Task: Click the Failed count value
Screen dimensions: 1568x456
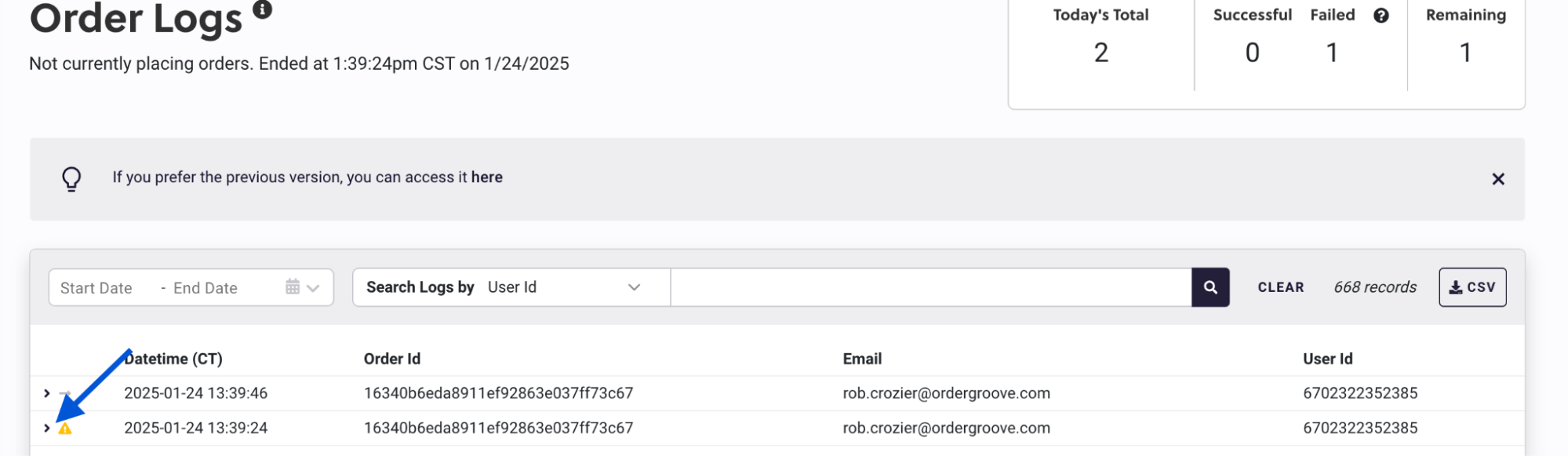Action: click(x=1332, y=53)
